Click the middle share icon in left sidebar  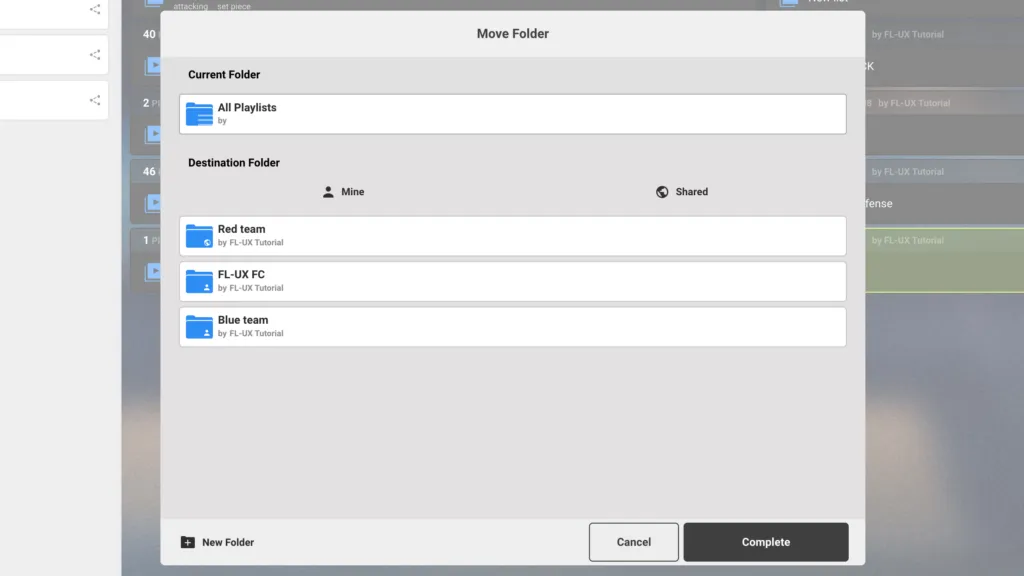point(95,55)
